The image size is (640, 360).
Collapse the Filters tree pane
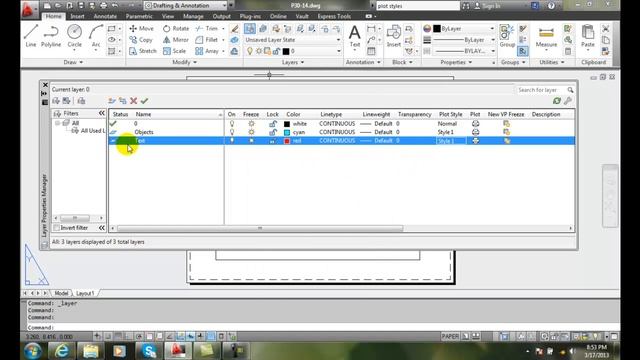coord(102,113)
